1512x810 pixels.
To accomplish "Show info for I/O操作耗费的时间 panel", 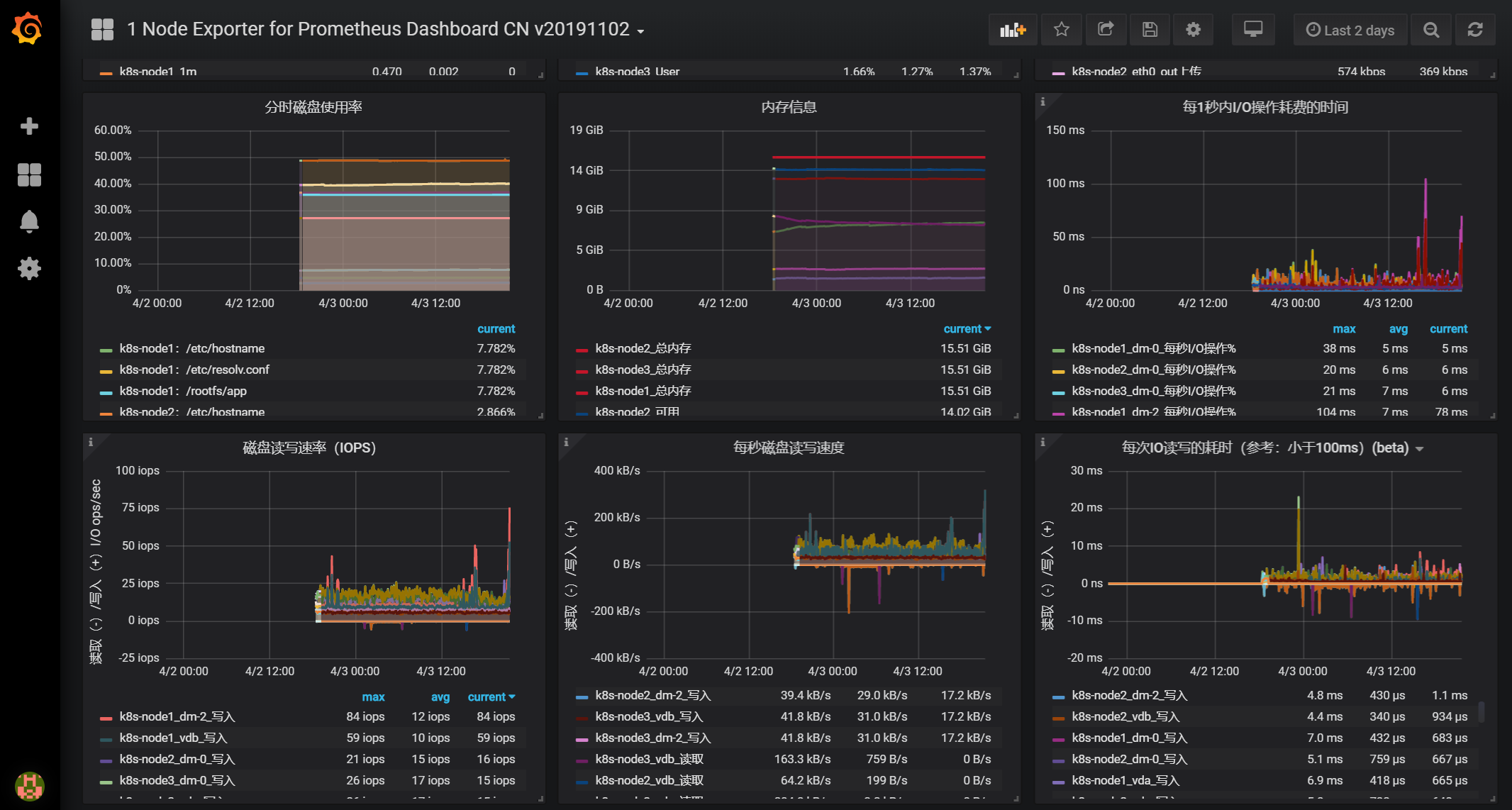I will tap(1043, 101).
